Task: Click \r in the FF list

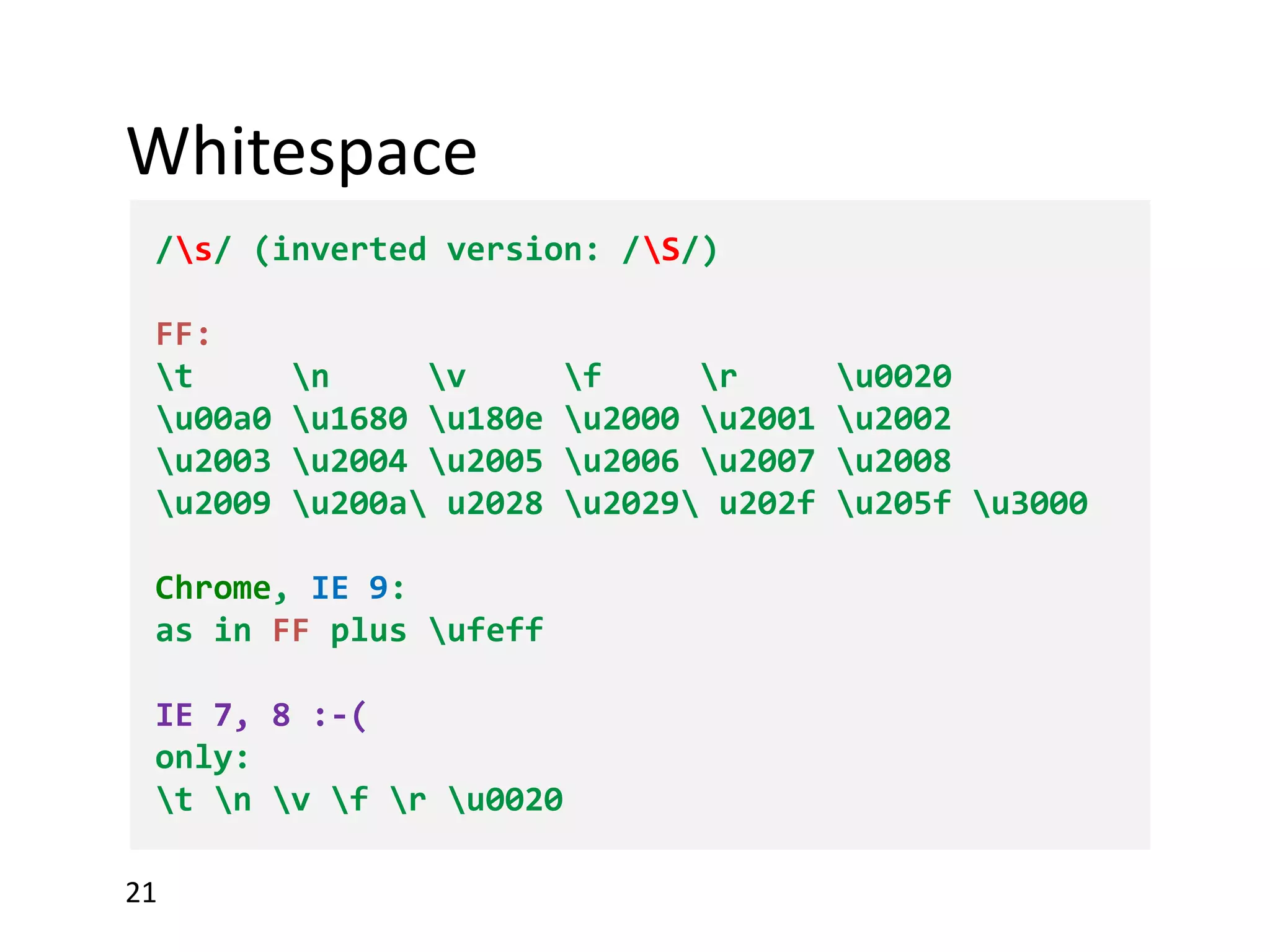Action: (719, 376)
